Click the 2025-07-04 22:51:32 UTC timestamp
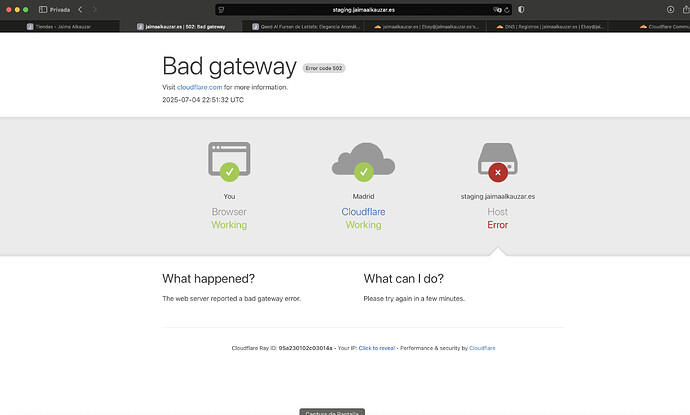Image resolution: width=690 pixels, height=415 pixels. [203, 100]
